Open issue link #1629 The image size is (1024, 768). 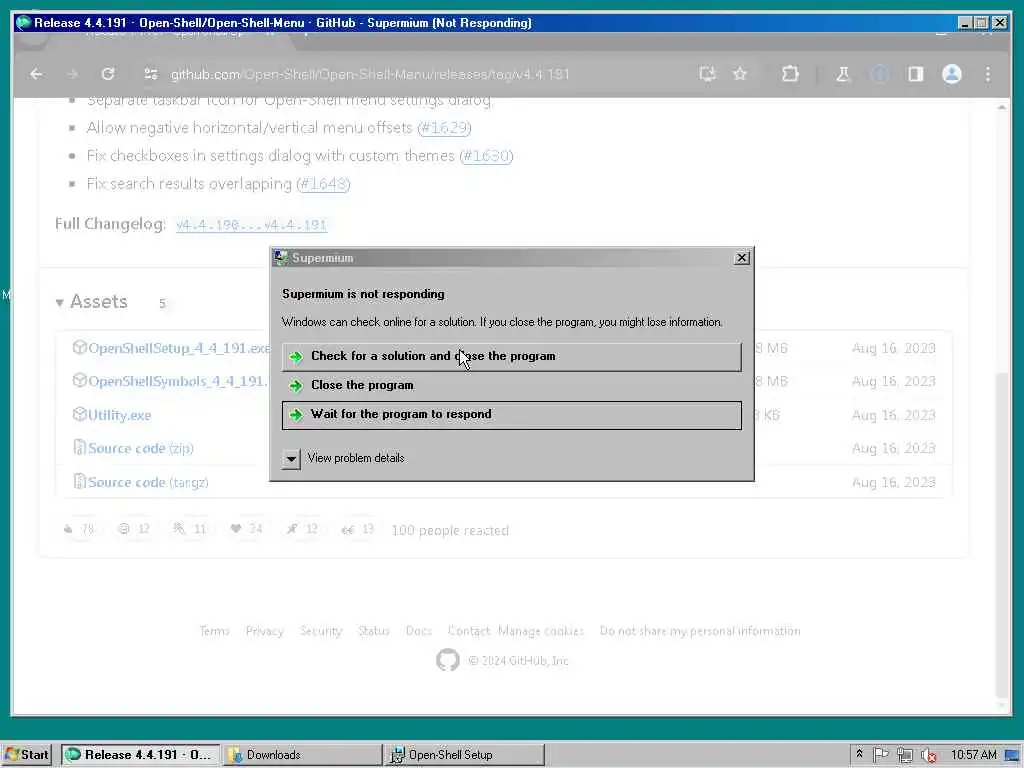coord(444,128)
